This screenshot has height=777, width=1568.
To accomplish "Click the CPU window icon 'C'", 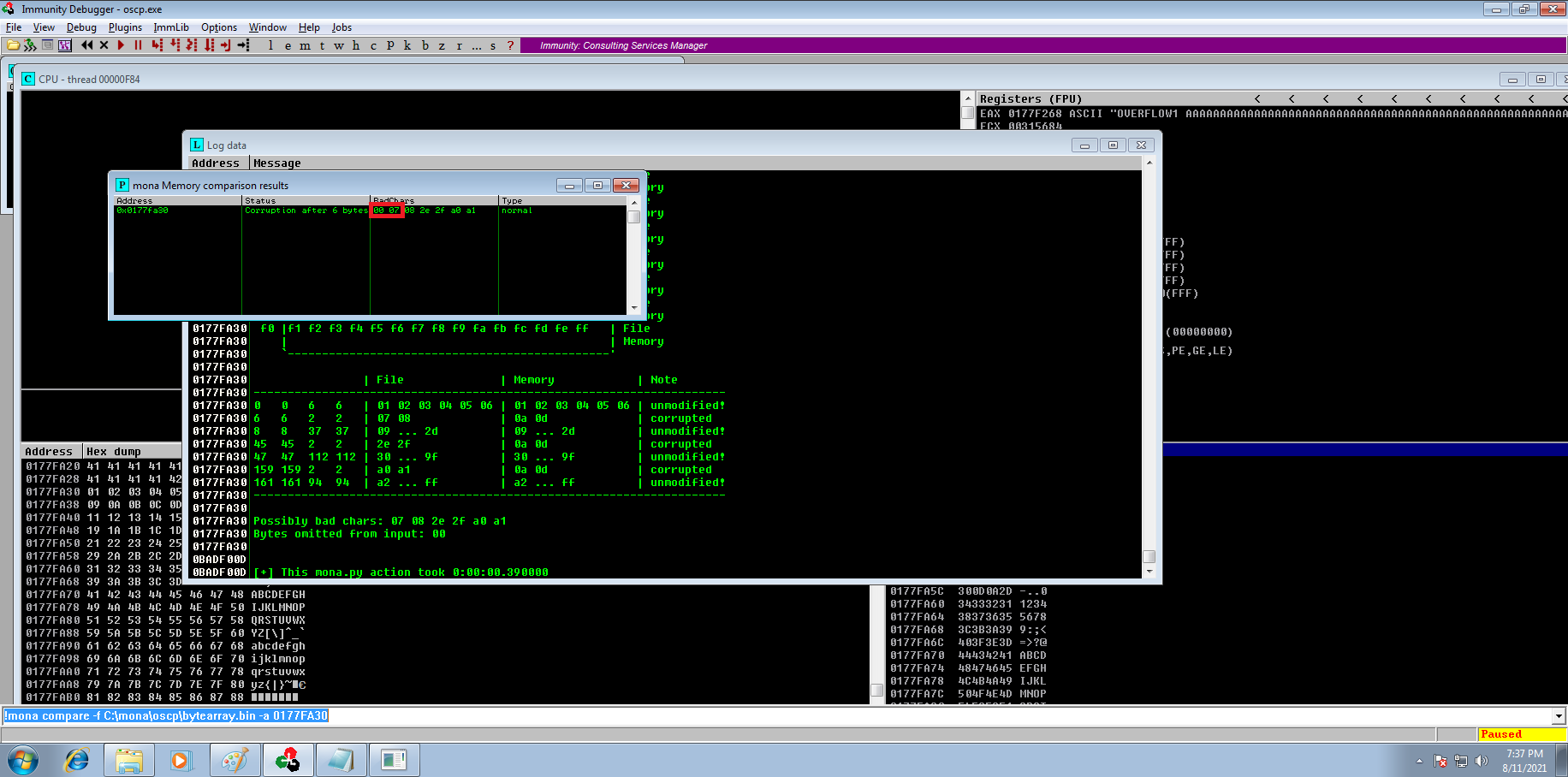I will click(x=28, y=79).
